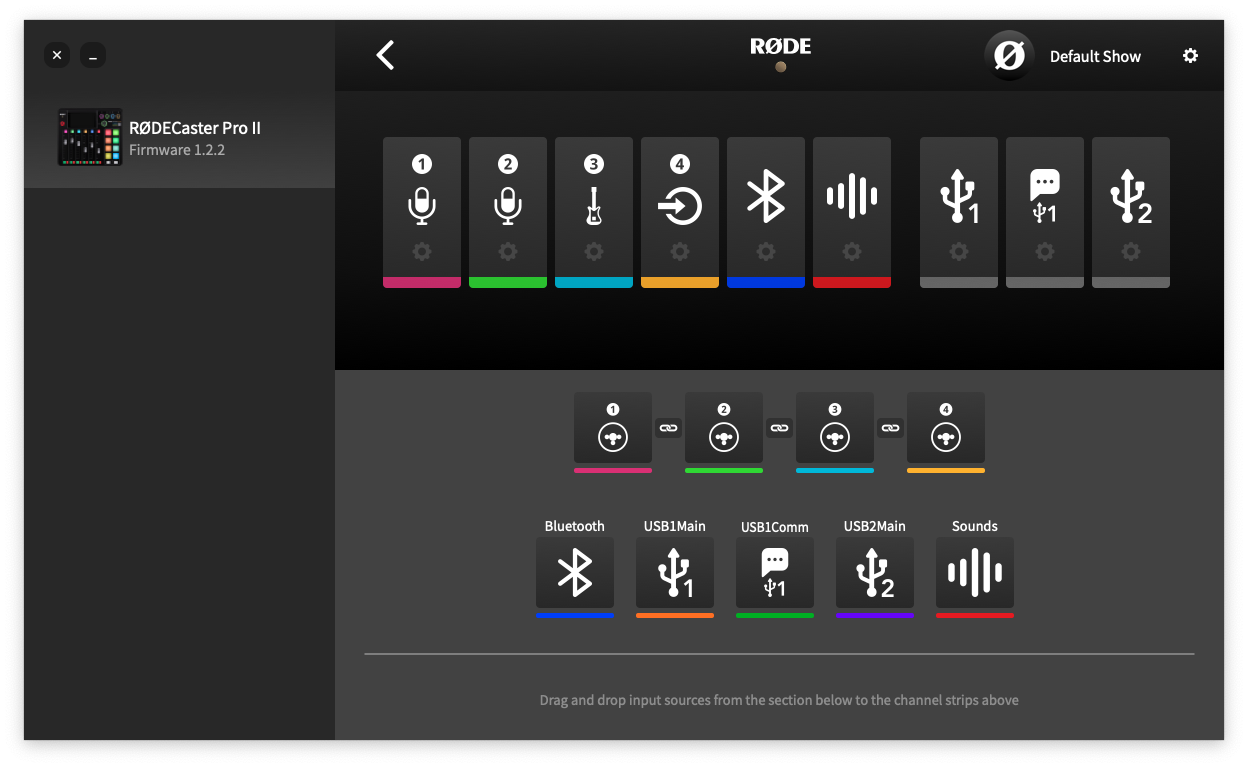Click Firmware 1.2.2 text
1248x768 pixels.
pos(177,150)
